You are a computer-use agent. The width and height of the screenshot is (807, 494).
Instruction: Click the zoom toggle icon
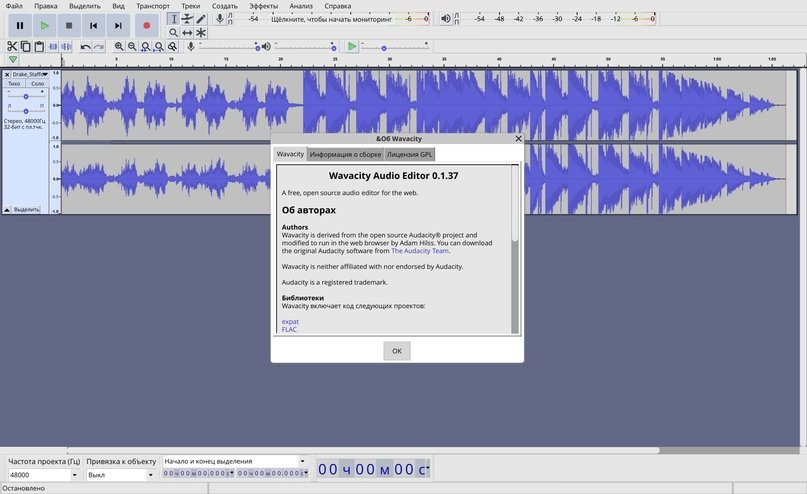click(172, 46)
